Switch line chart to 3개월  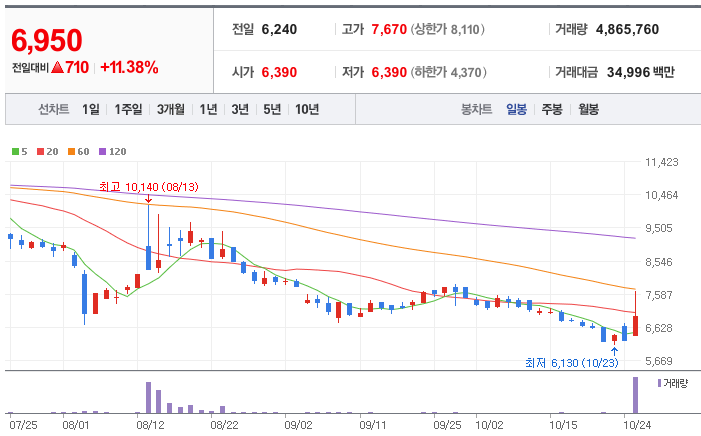click(170, 109)
